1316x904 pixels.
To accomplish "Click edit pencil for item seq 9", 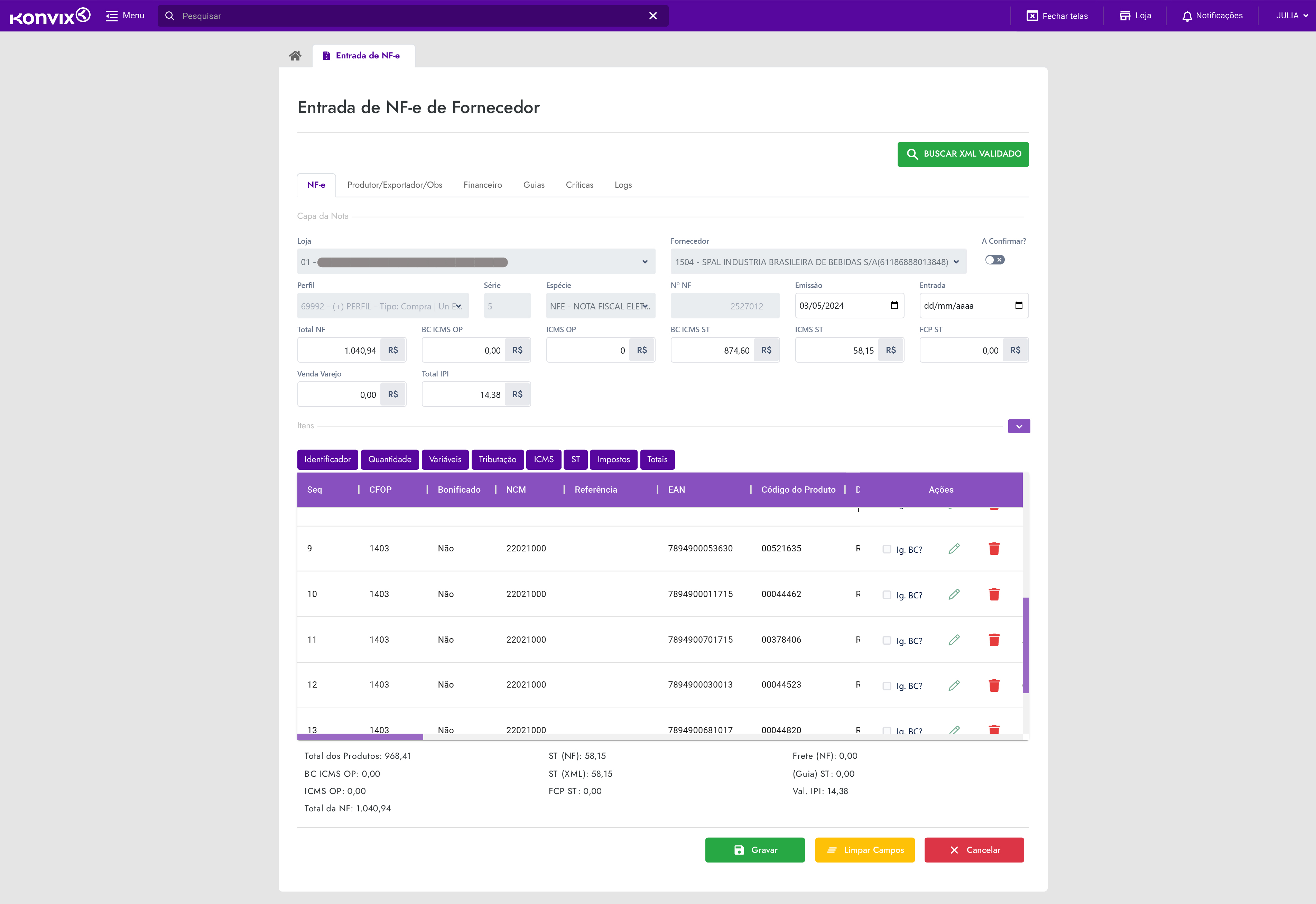I will [x=954, y=548].
